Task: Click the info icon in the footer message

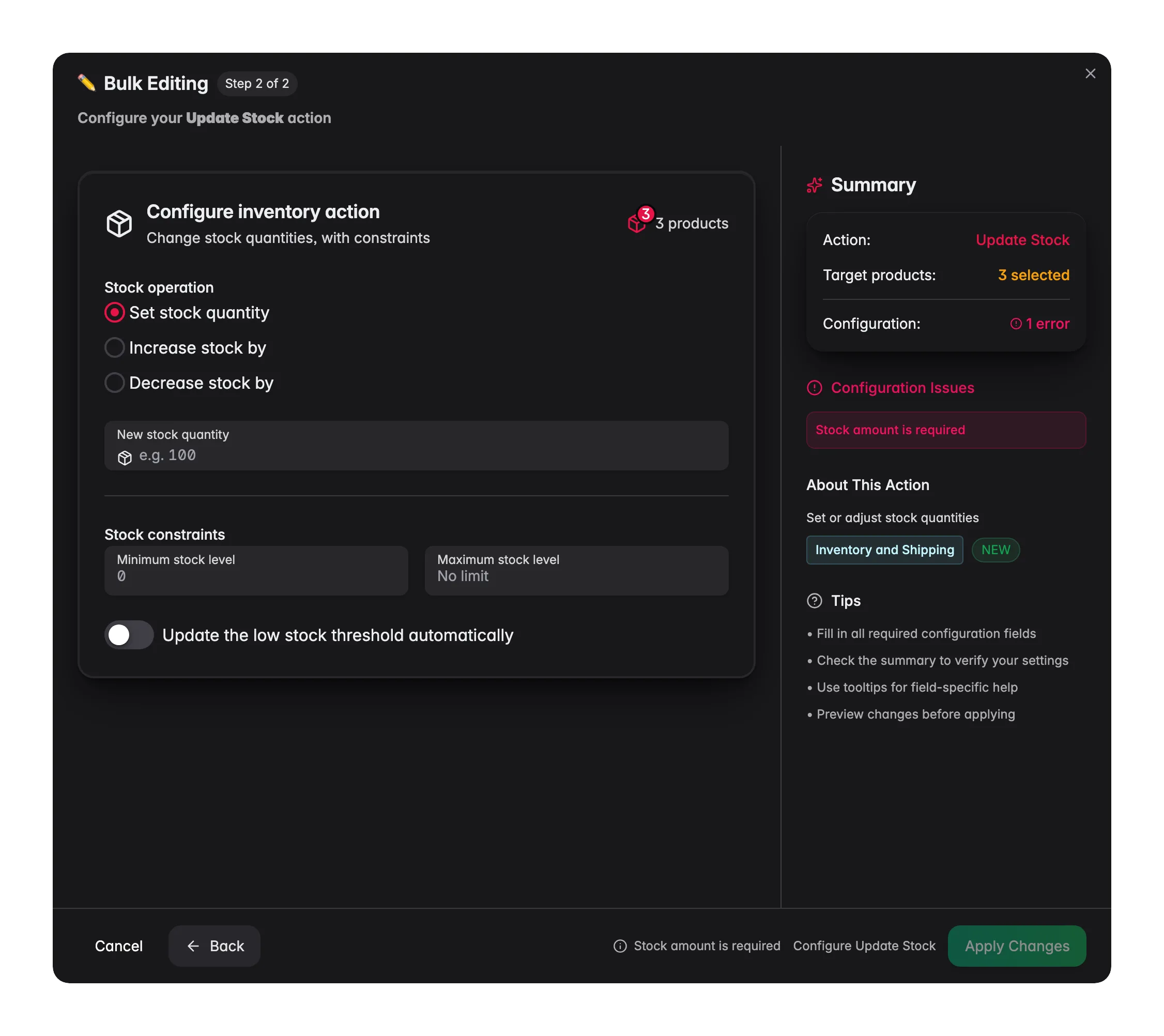Action: (620, 946)
